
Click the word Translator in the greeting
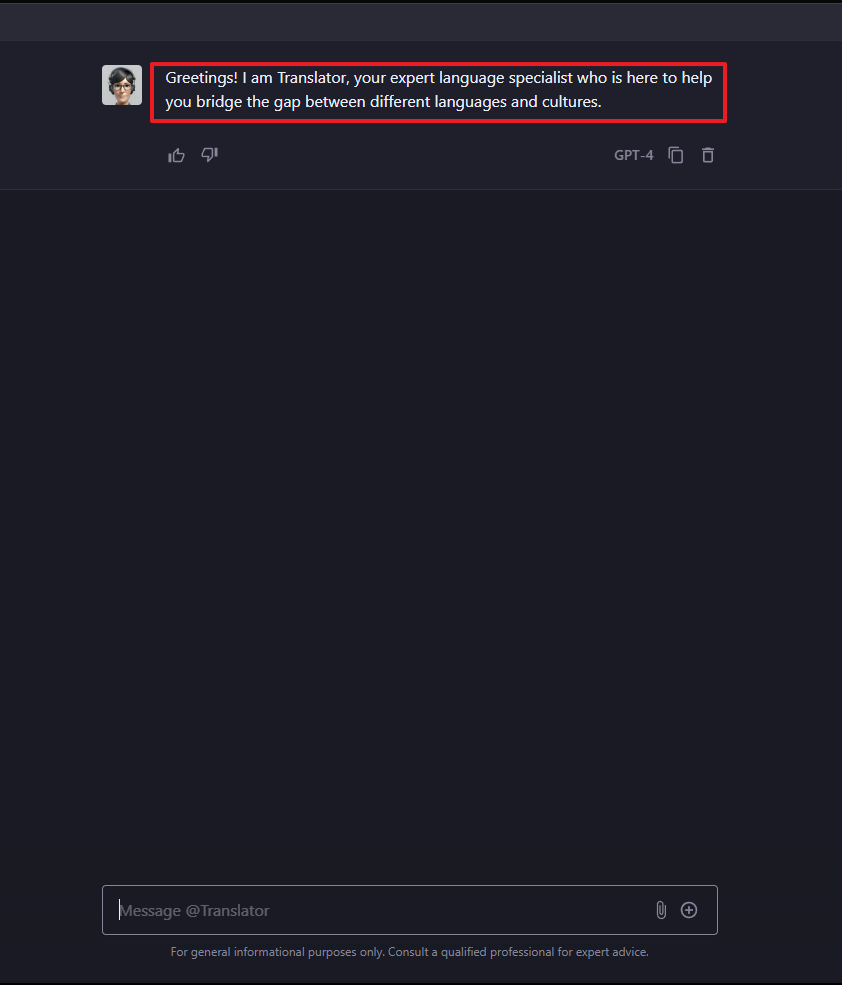[312, 78]
